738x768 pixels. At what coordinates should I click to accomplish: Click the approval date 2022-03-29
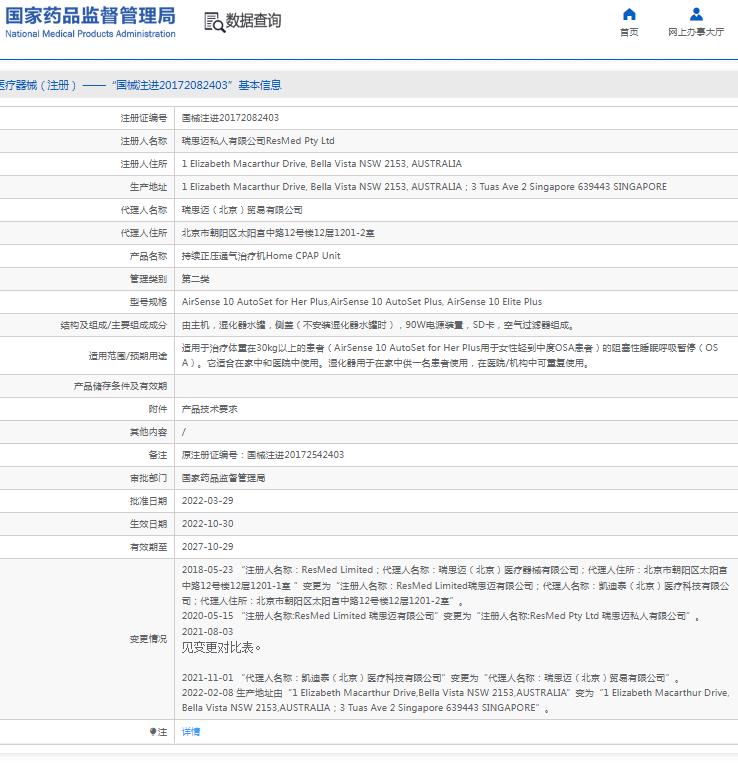pyautogui.click(x=208, y=501)
